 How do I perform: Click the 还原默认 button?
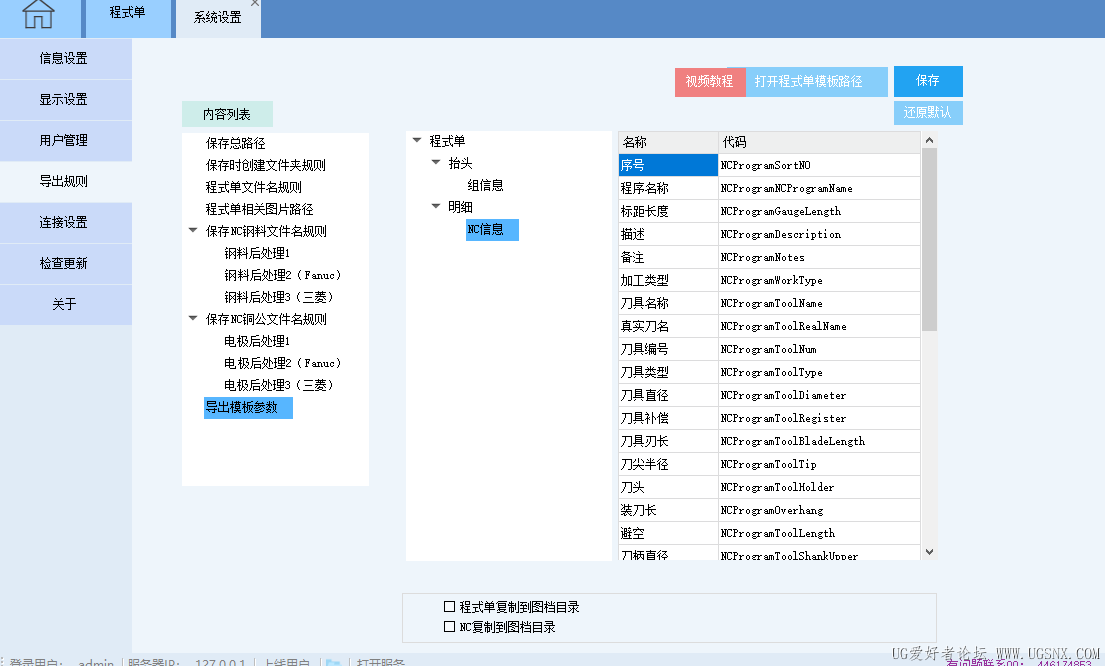[x=928, y=113]
